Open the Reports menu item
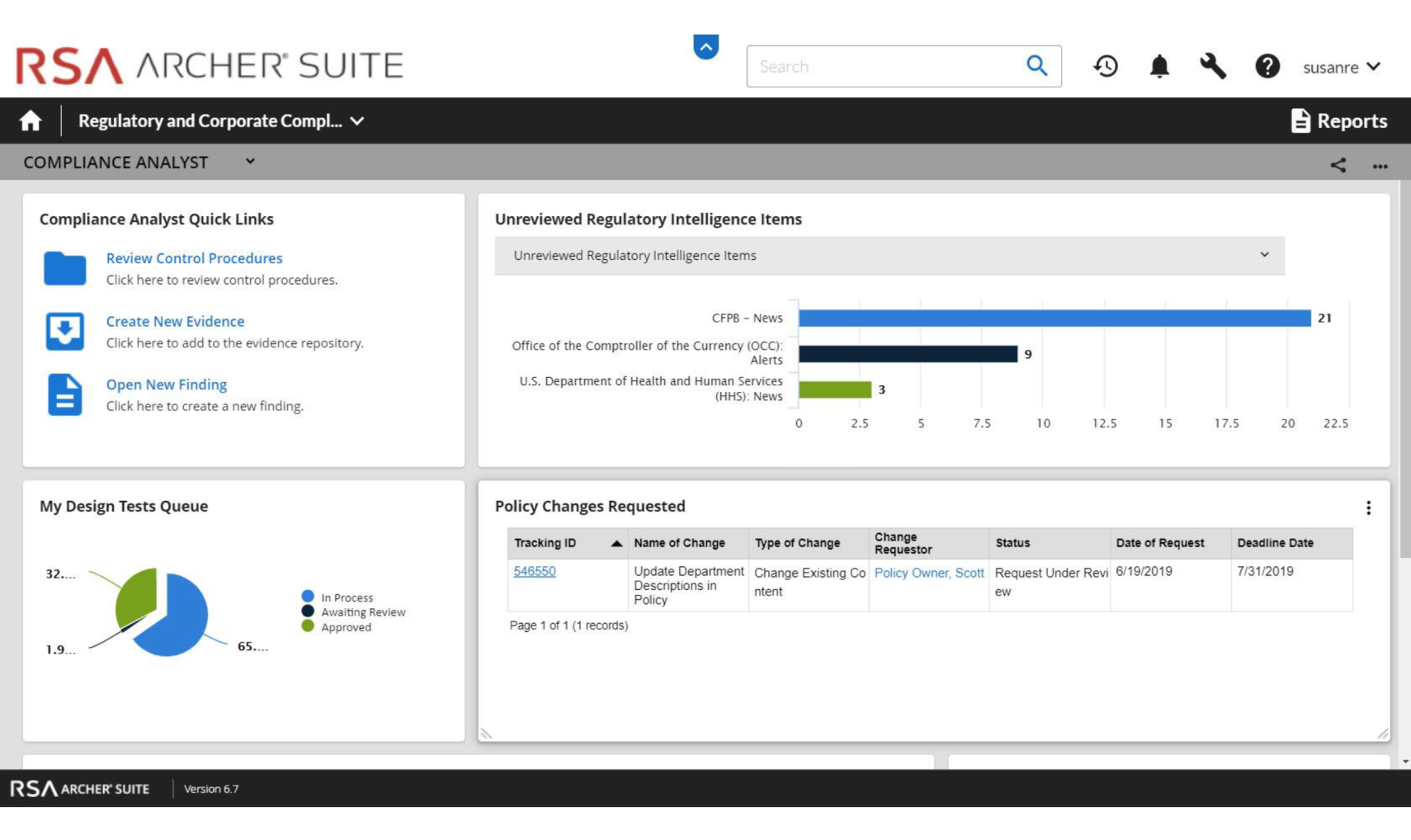Image resolution: width=1411 pixels, height=840 pixels. tap(1338, 121)
